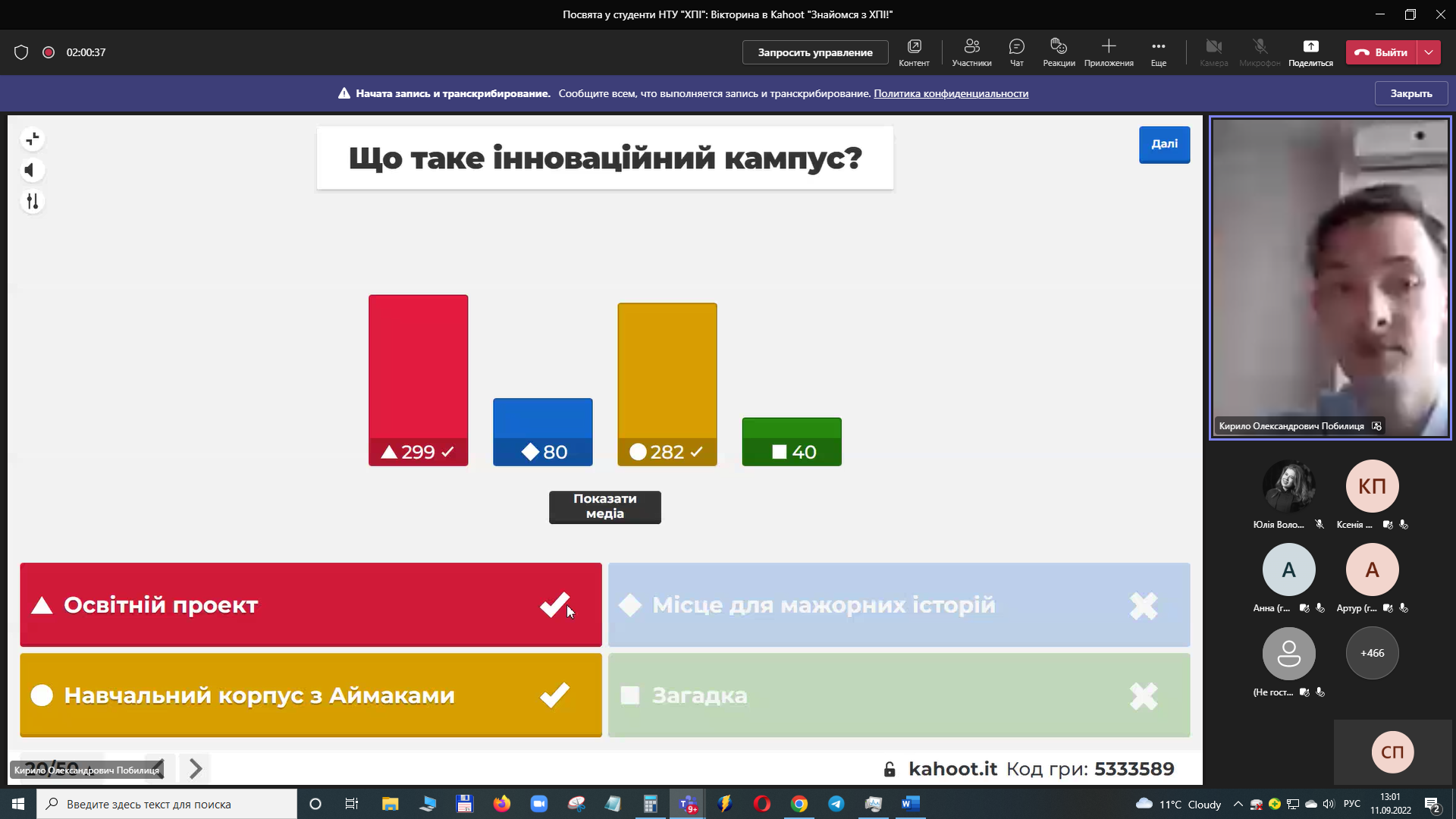Image resolution: width=1456 pixels, height=819 pixels.
Task: Click the Kahoot game lock icon
Action: tap(890, 769)
